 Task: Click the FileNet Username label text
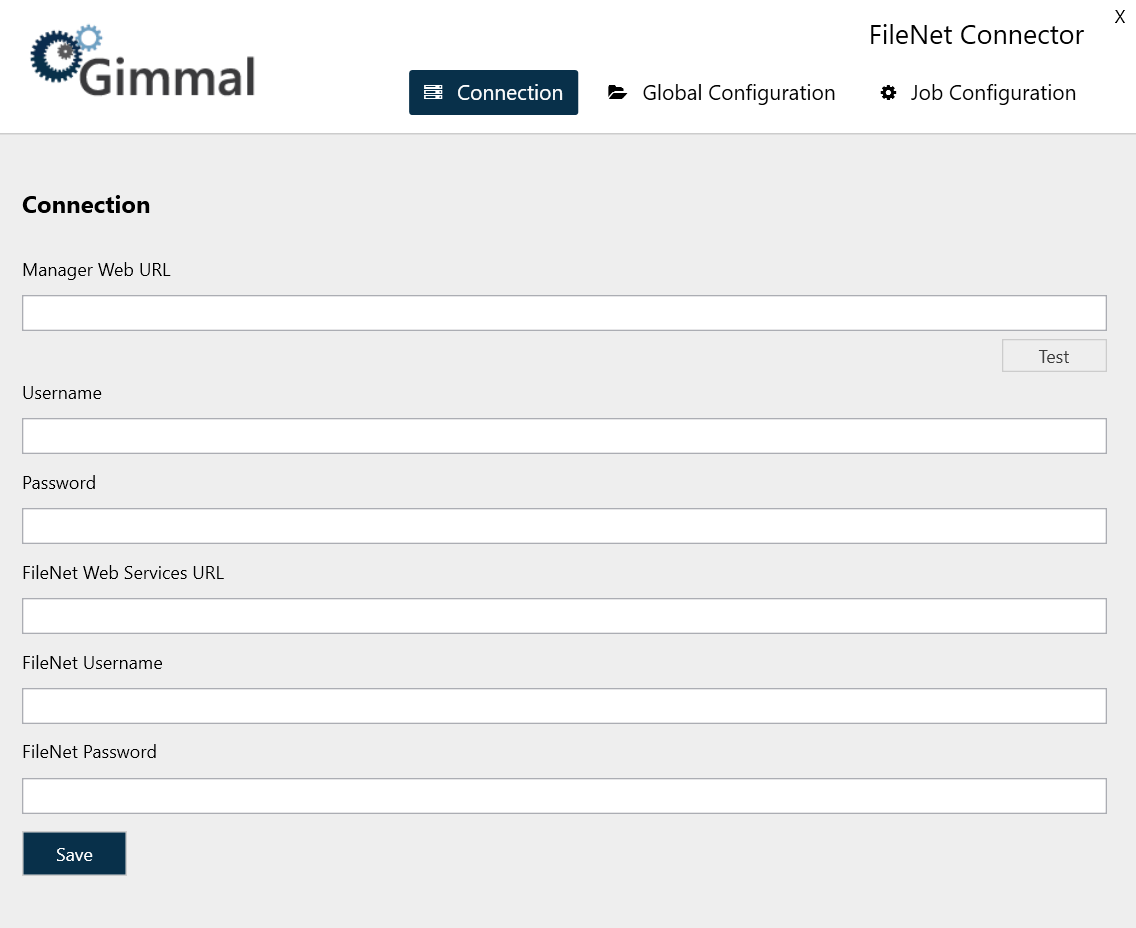pyautogui.click(x=92, y=662)
